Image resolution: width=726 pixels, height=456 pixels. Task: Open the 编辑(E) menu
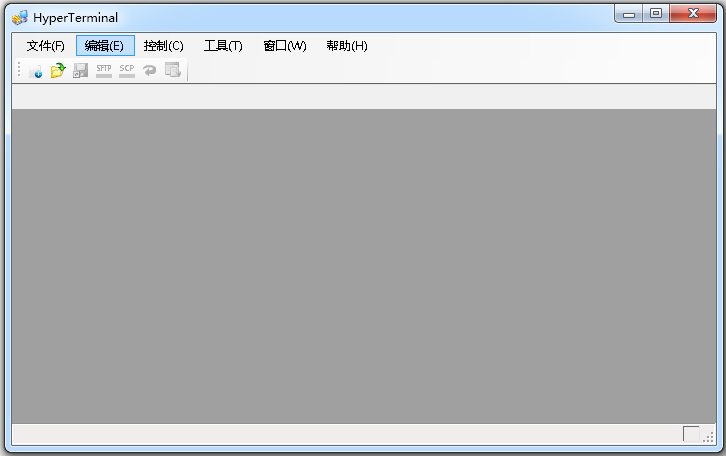pyautogui.click(x=105, y=46)
